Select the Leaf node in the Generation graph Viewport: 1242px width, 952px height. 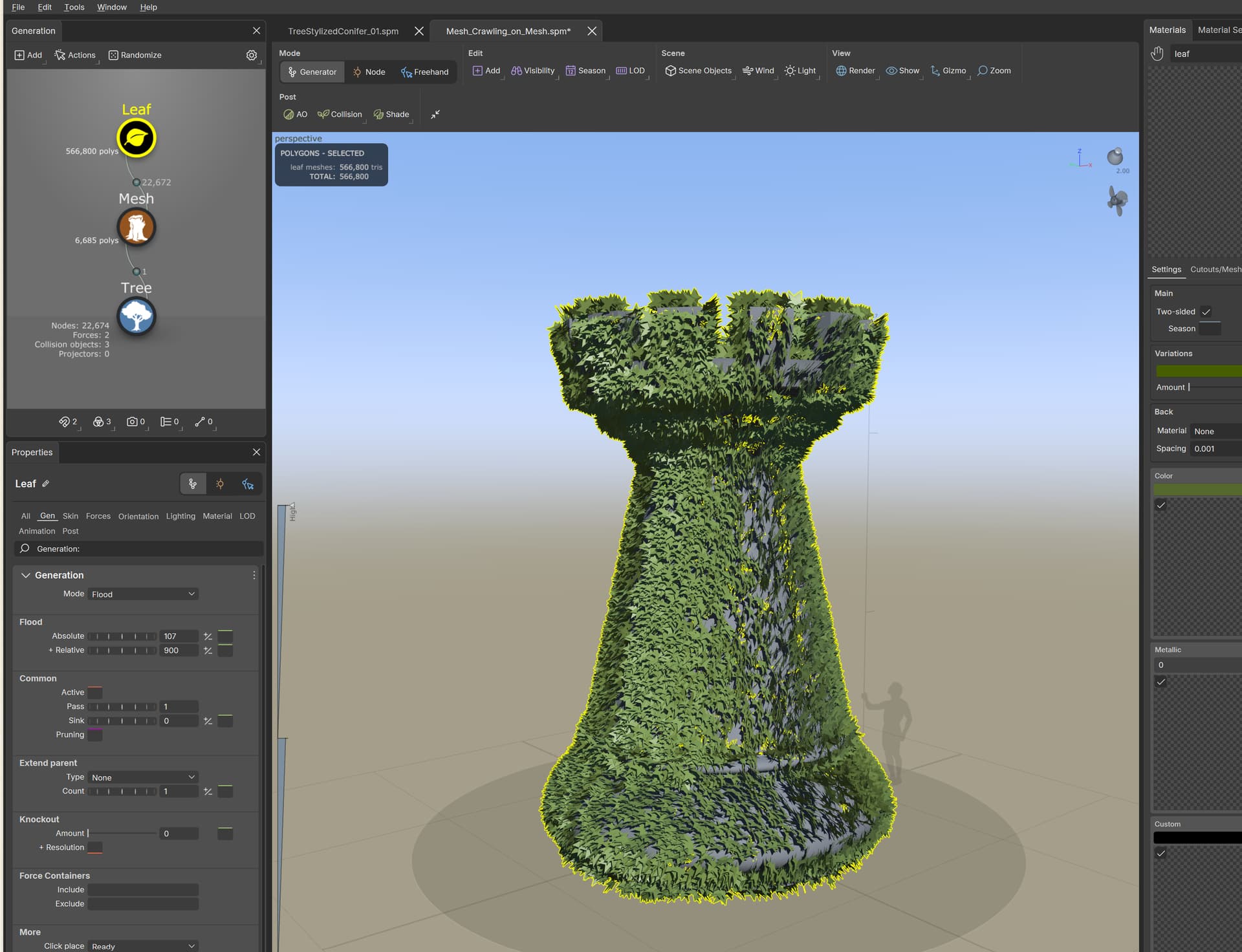[x=136, y=138]
